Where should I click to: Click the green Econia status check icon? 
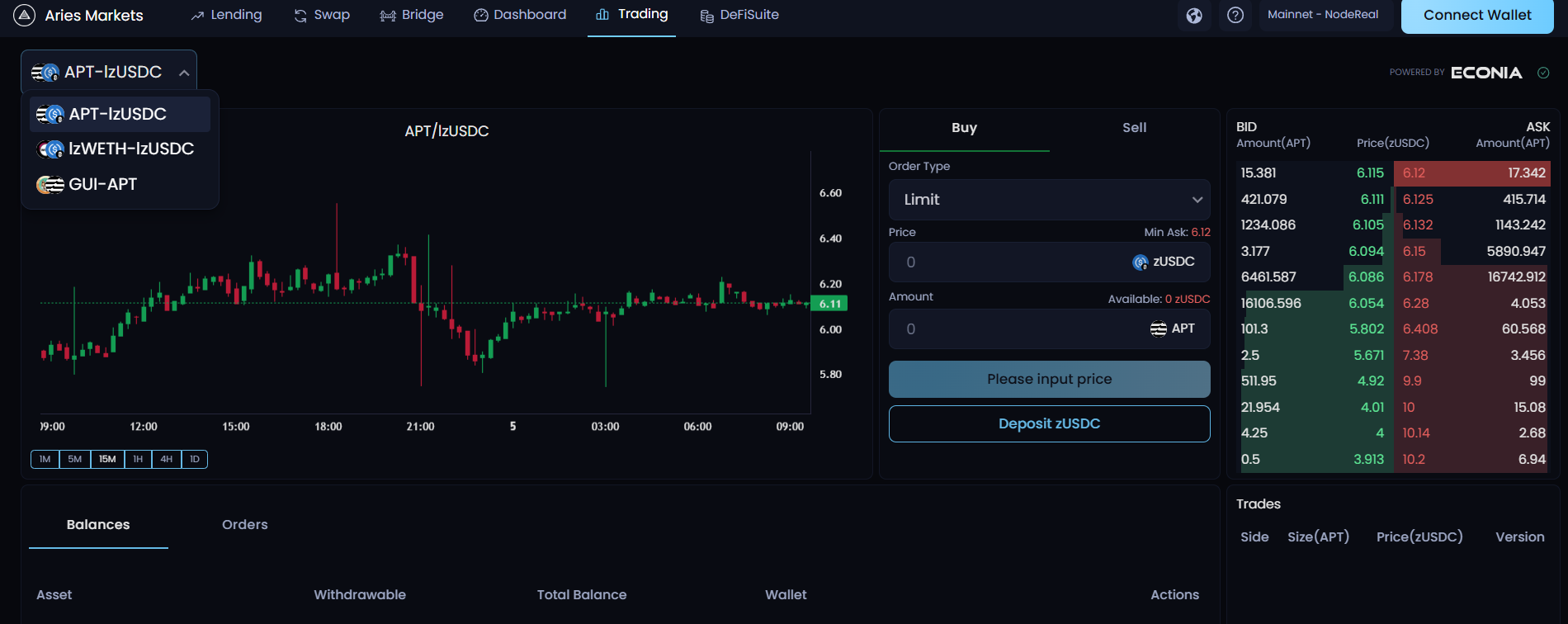(x=1543, y=73)
